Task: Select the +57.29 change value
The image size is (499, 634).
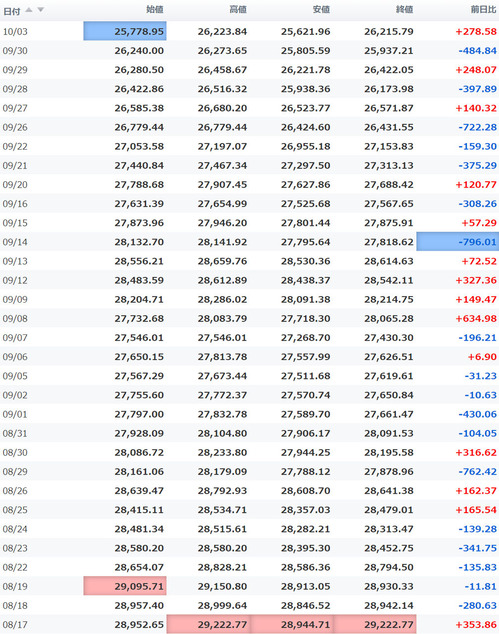Action: click(x=479, y=223)
